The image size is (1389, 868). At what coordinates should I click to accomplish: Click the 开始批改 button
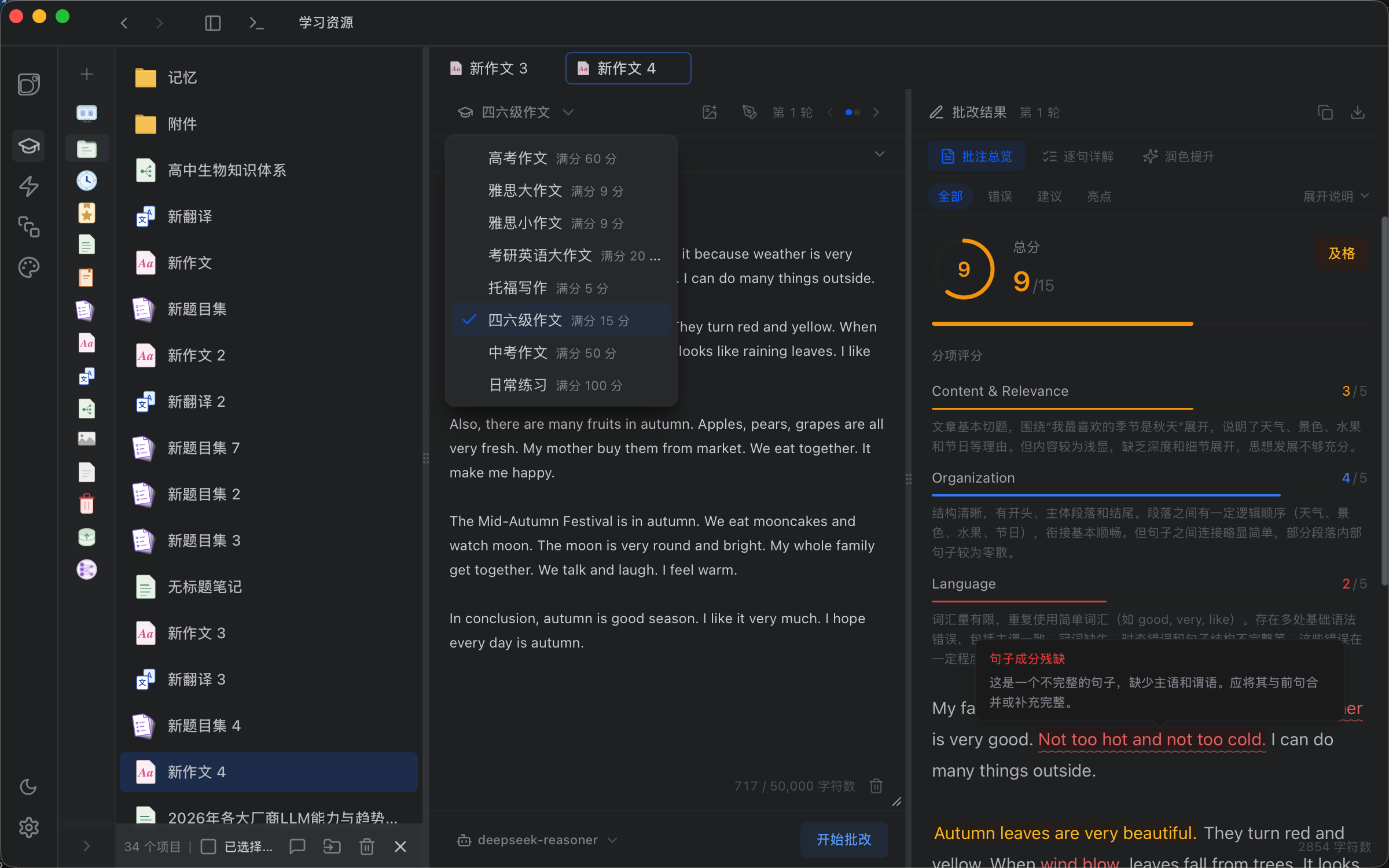coord(843,840)
